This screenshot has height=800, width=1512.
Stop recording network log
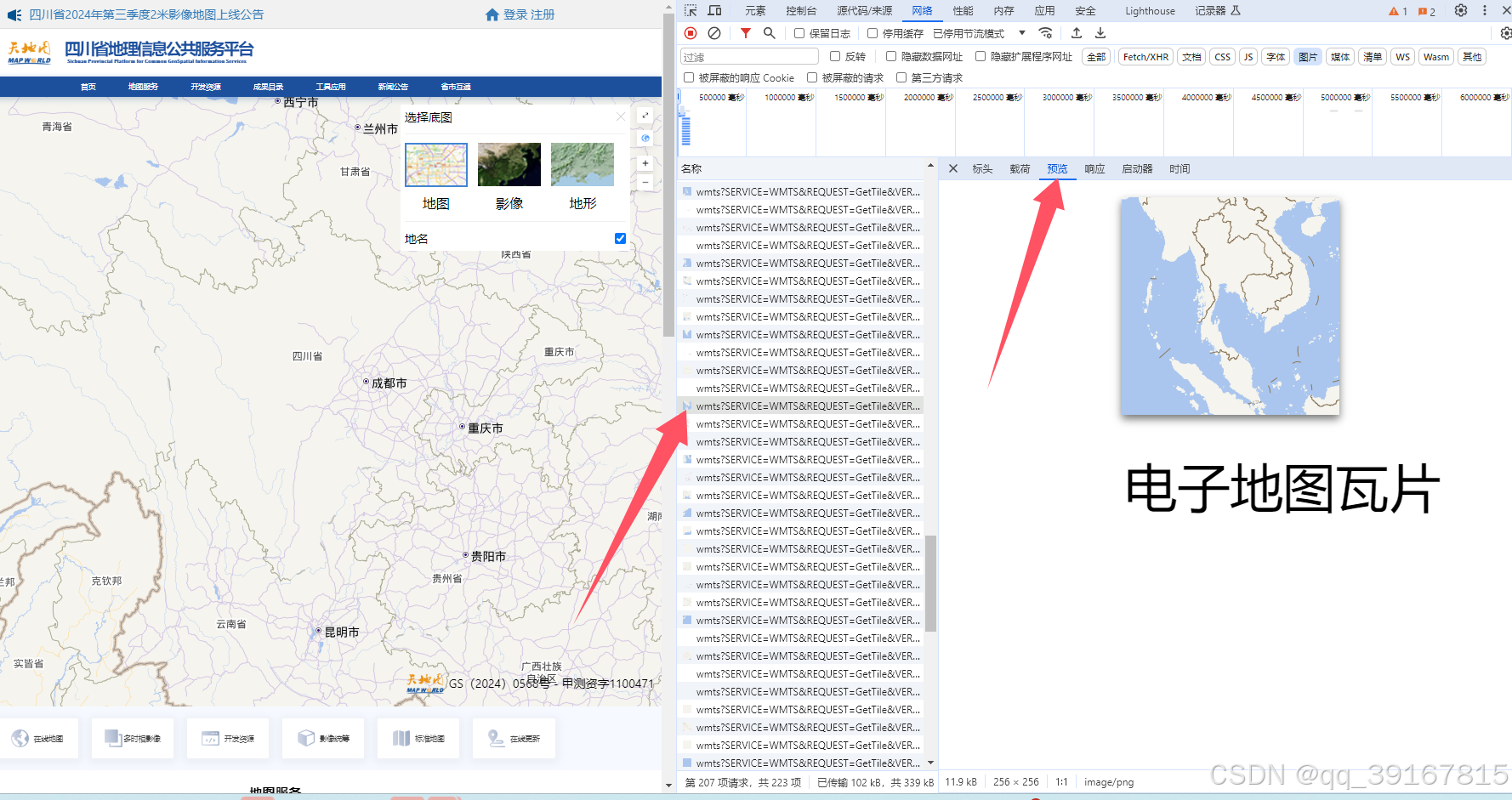coord(691,33)
